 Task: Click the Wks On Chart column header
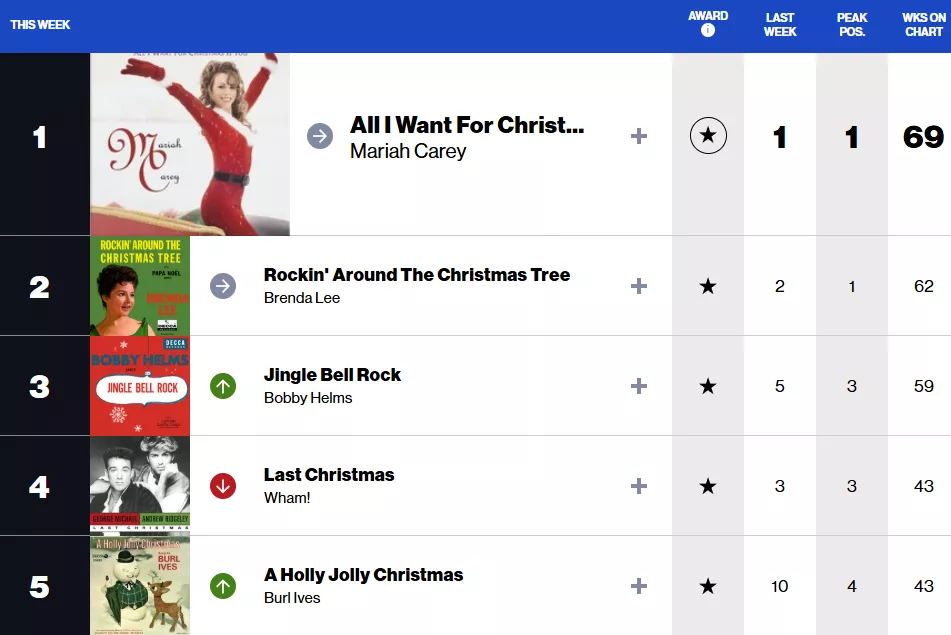point(924,25)
